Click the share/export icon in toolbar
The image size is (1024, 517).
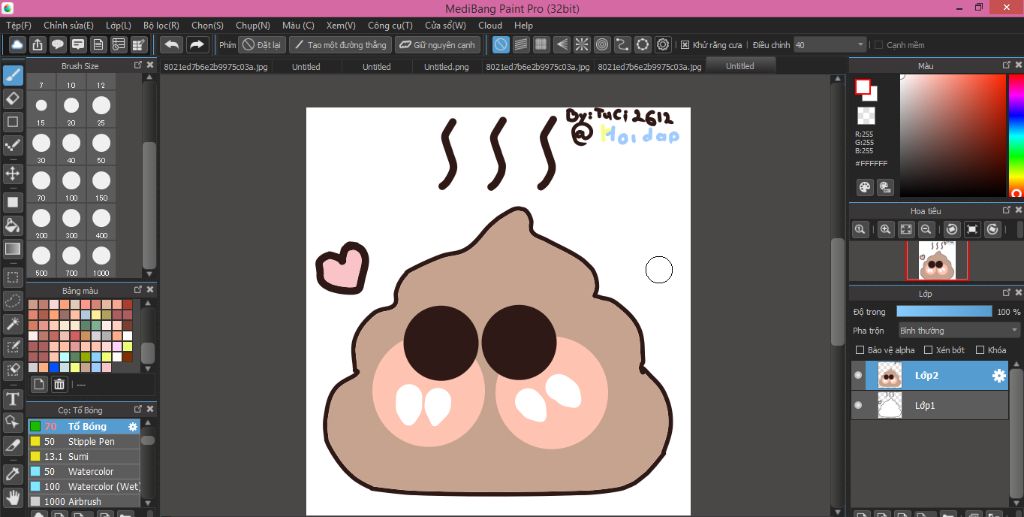(37, 44)
